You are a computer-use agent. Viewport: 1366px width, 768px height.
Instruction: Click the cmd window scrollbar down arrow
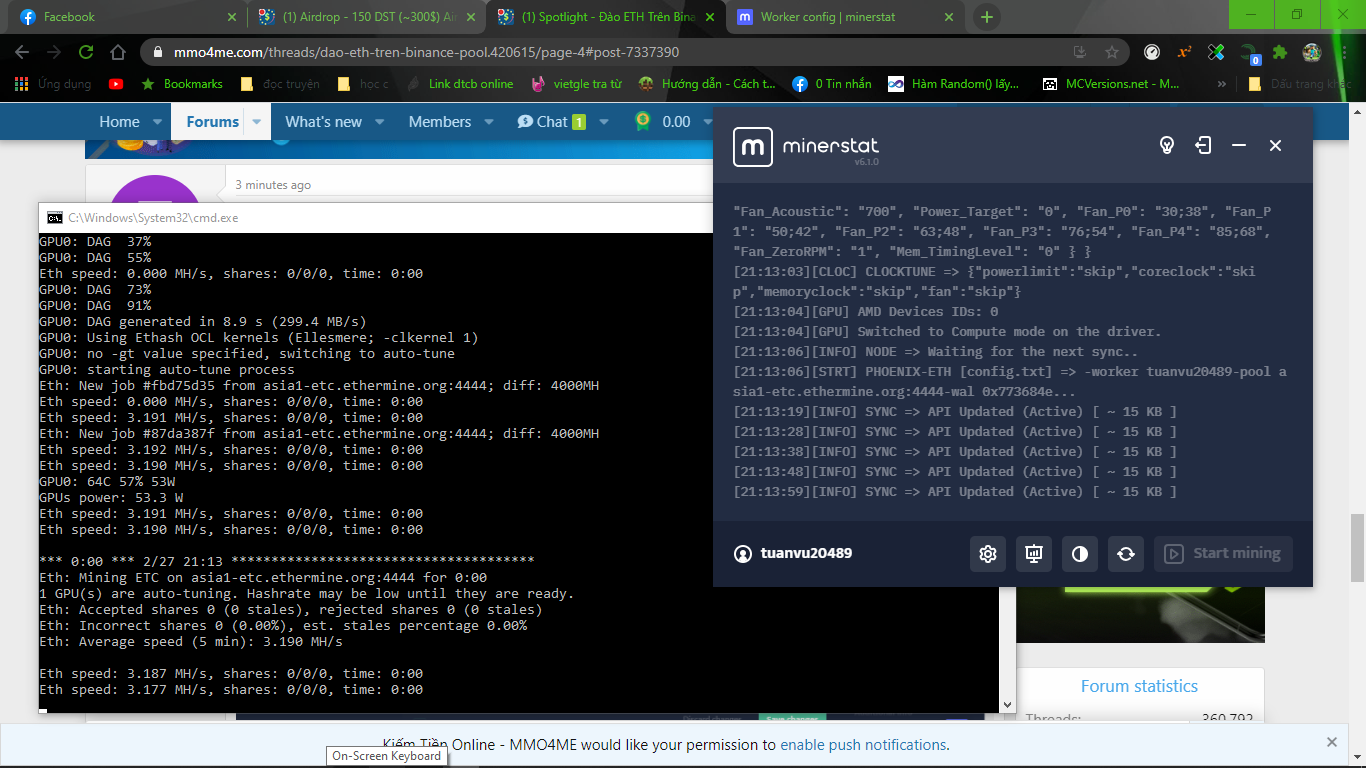pyautogui.click(x=1008, y=705)
